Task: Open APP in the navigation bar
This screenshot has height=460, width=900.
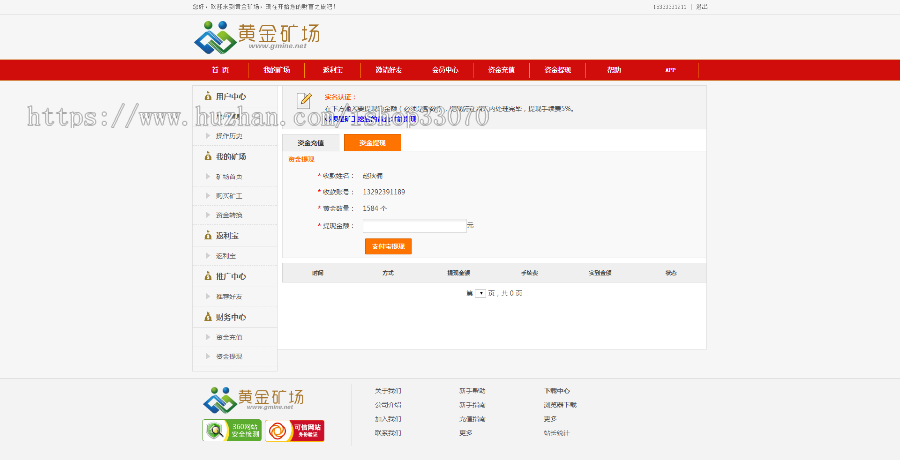Action: click(670, 70)
